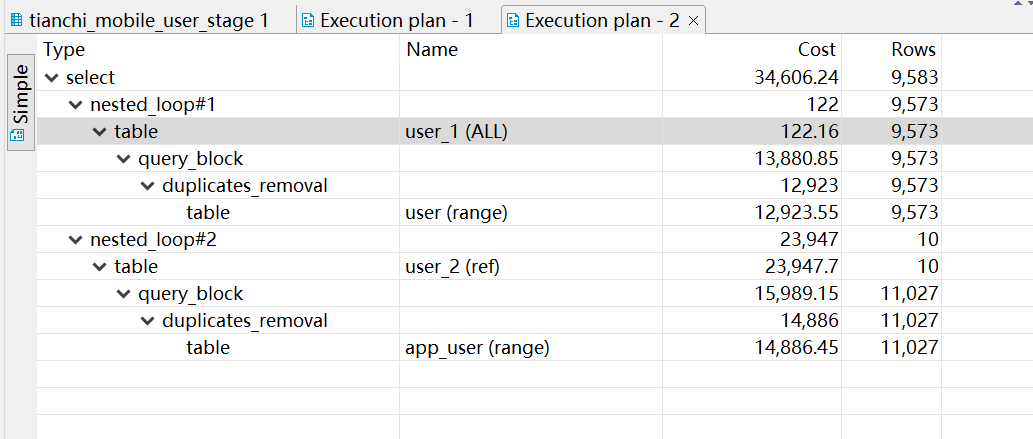The image size is (1033, 439).
Task: Click the cost value 15,989.15
Action: tap(796, 294)
